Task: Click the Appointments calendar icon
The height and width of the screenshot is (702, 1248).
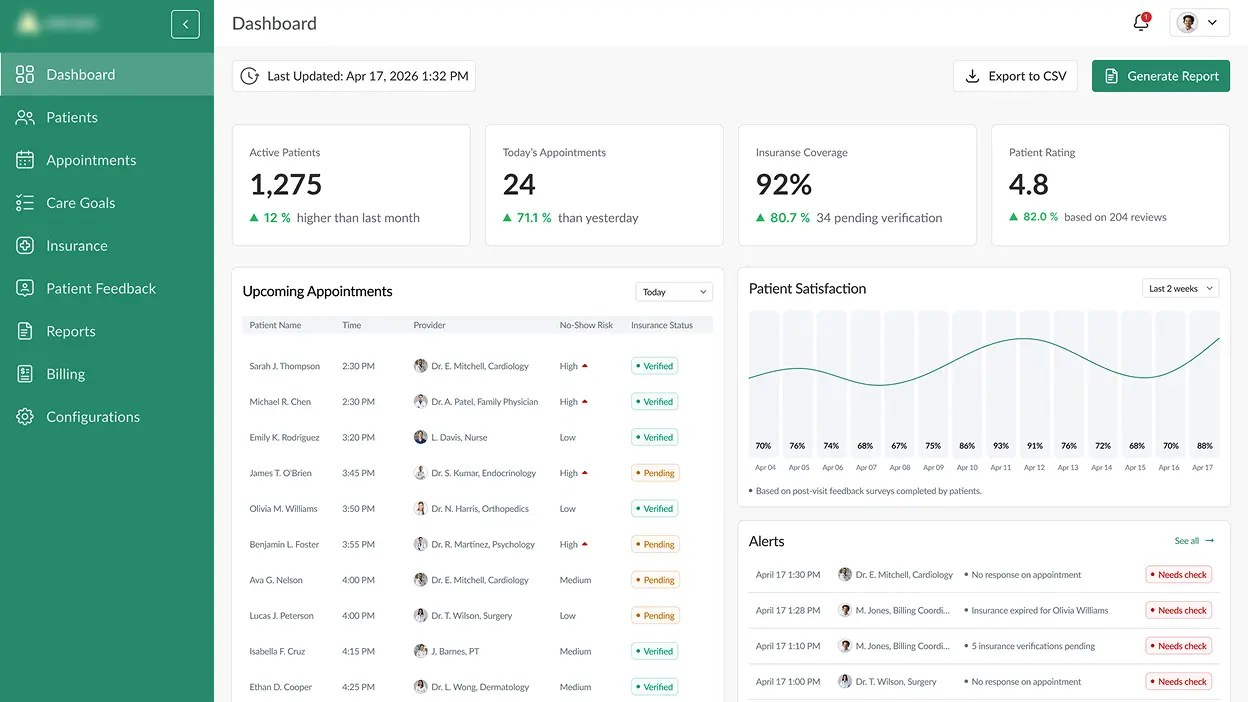Action: tap(25, 160)
